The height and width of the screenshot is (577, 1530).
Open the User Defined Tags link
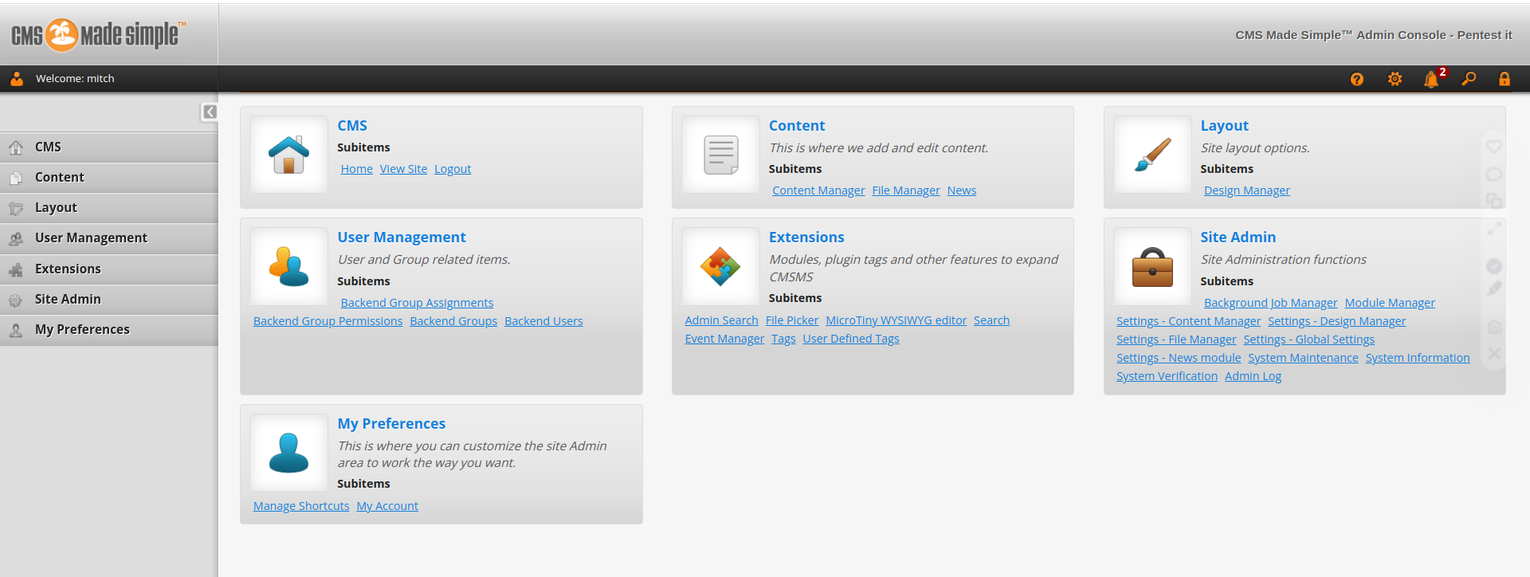(851, 339)
